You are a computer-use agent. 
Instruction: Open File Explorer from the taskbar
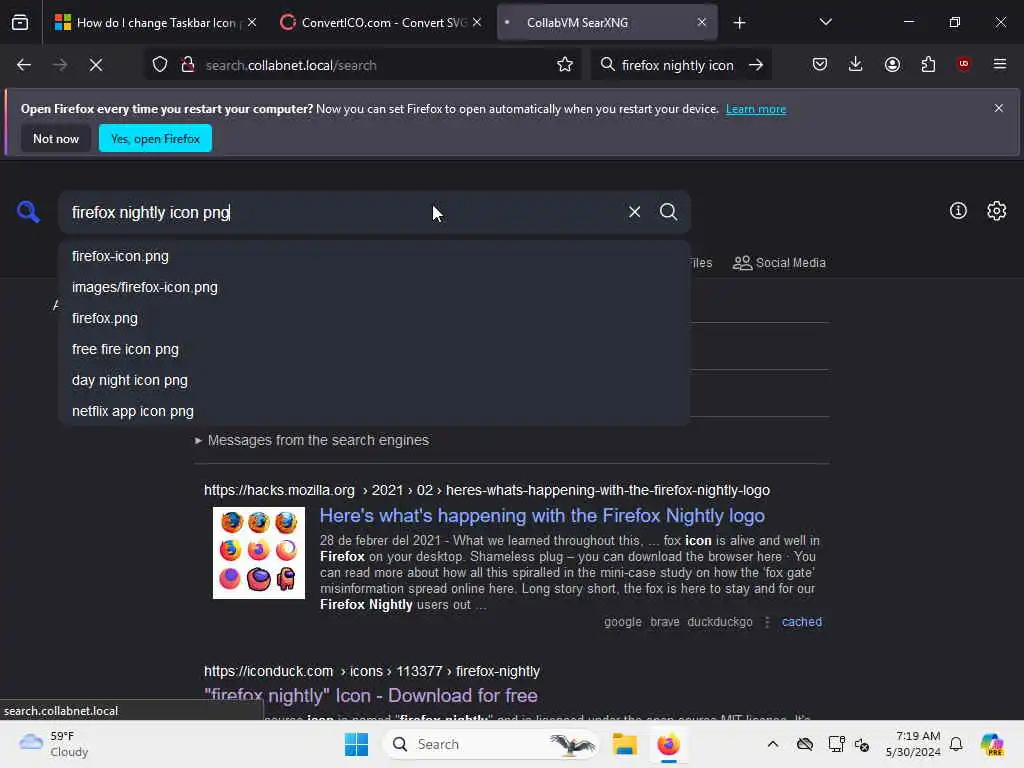(x=624, y=744)
